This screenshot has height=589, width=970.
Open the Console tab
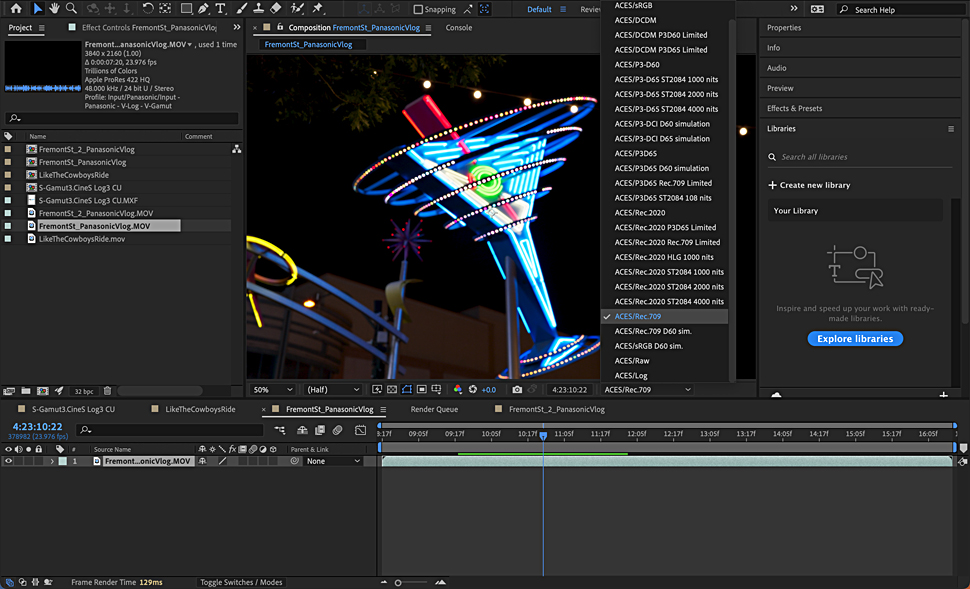coord(459,27)
